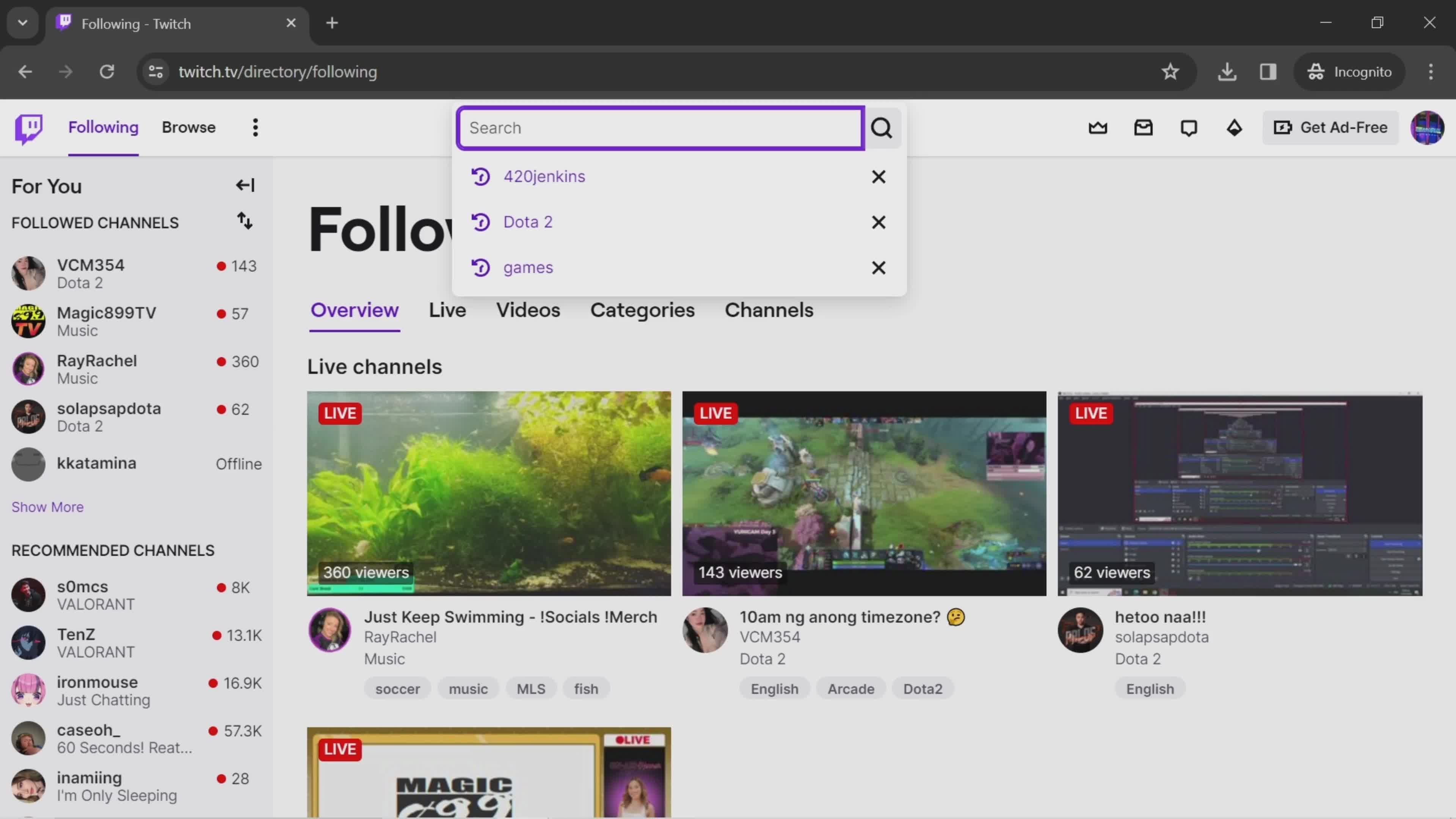Open offline kkatamina channel in sidebar
1456x819 pixels.
(x=136, y=464)
